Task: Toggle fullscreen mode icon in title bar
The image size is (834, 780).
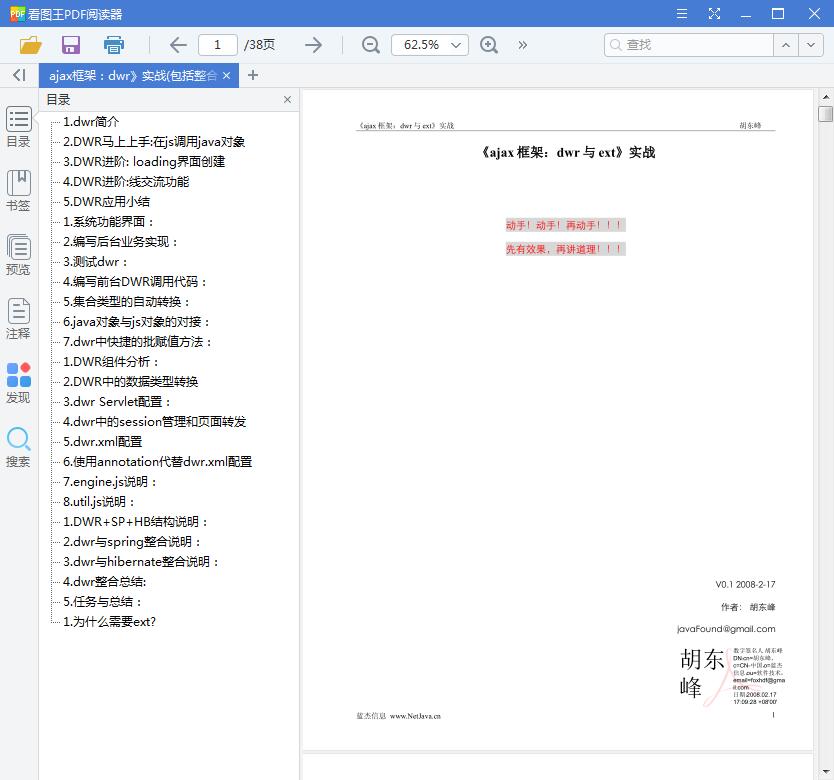Action: click(x=714, y=14)
